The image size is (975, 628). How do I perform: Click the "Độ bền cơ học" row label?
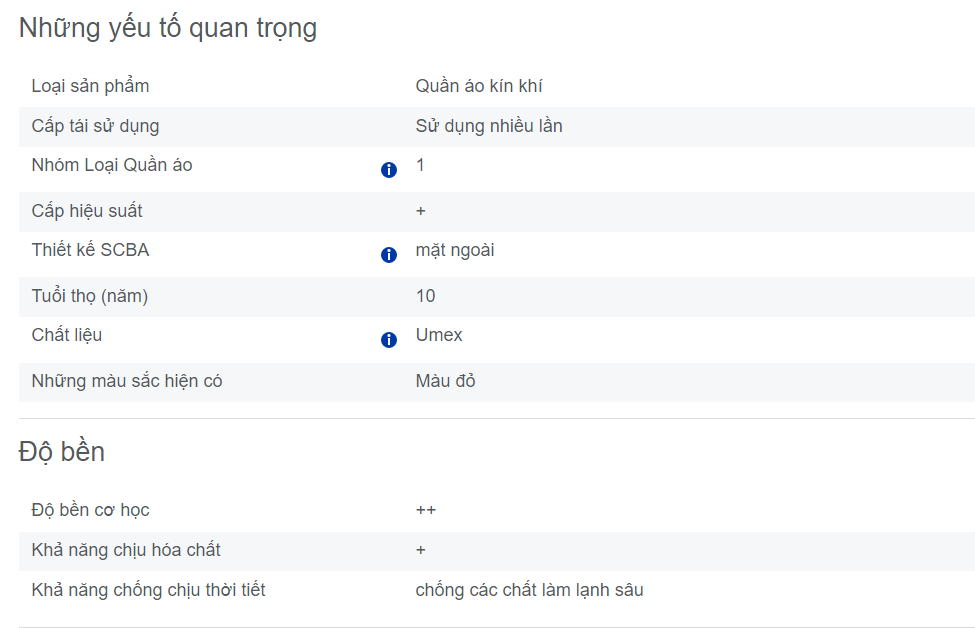(90, 510)
